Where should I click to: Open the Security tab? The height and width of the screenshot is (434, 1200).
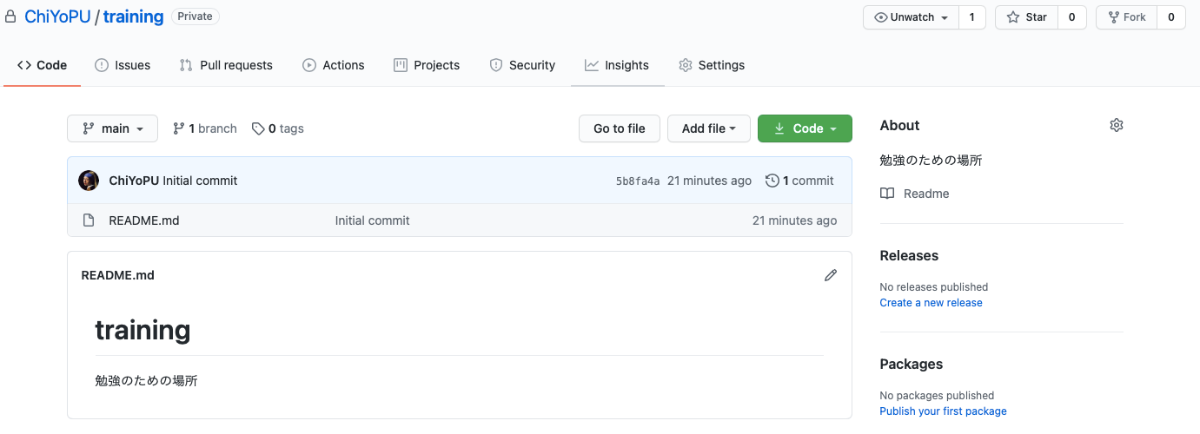point(522,65)
